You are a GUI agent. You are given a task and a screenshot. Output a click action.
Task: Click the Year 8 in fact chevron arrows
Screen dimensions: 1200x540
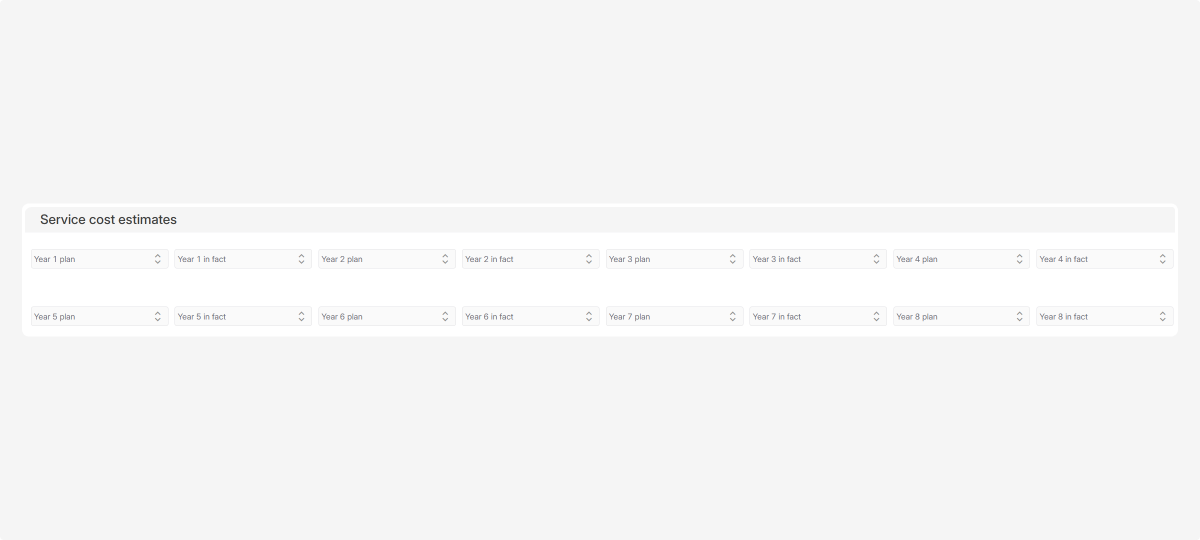click(x=1163, y=316)
